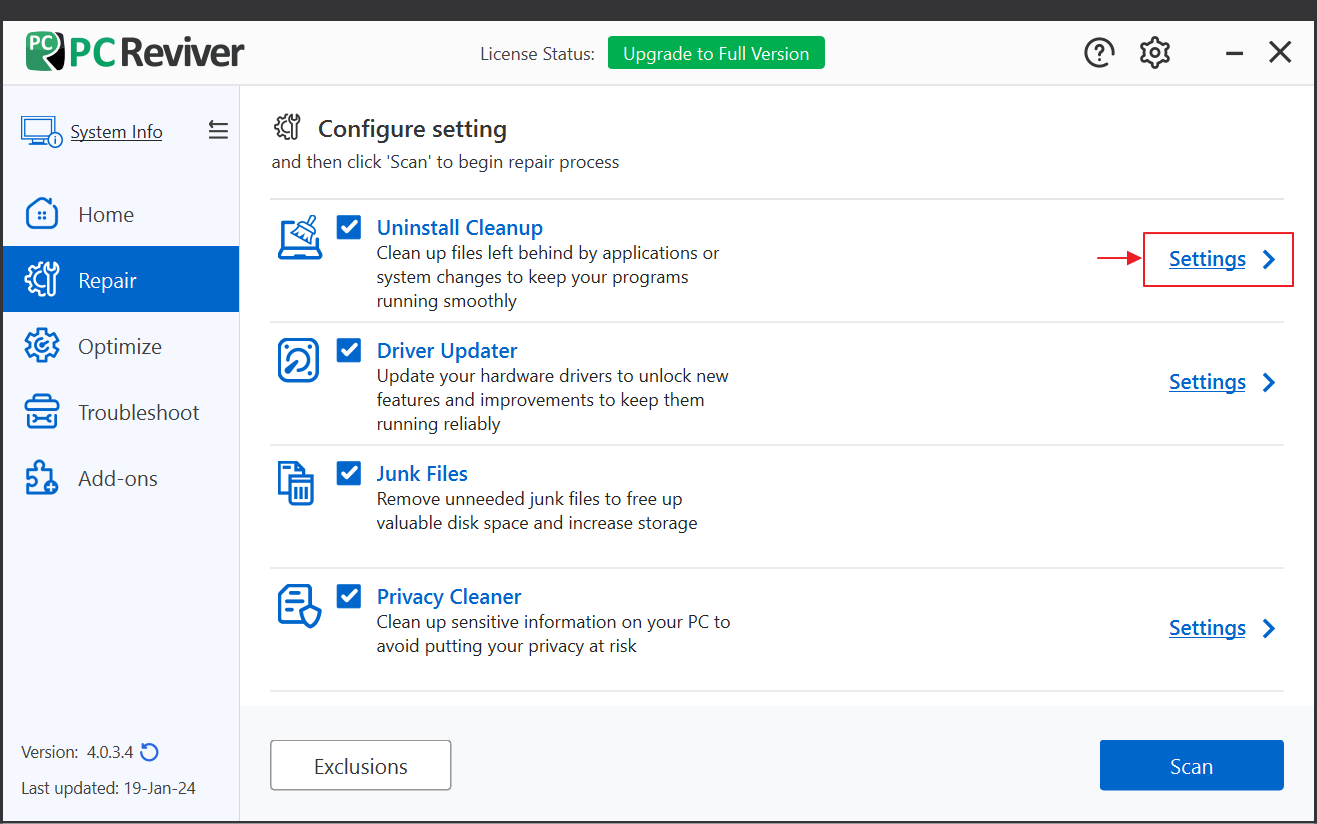1317x824 pixels.
Task: Click the Optimize gear icon
Action: tap(41, 346)
